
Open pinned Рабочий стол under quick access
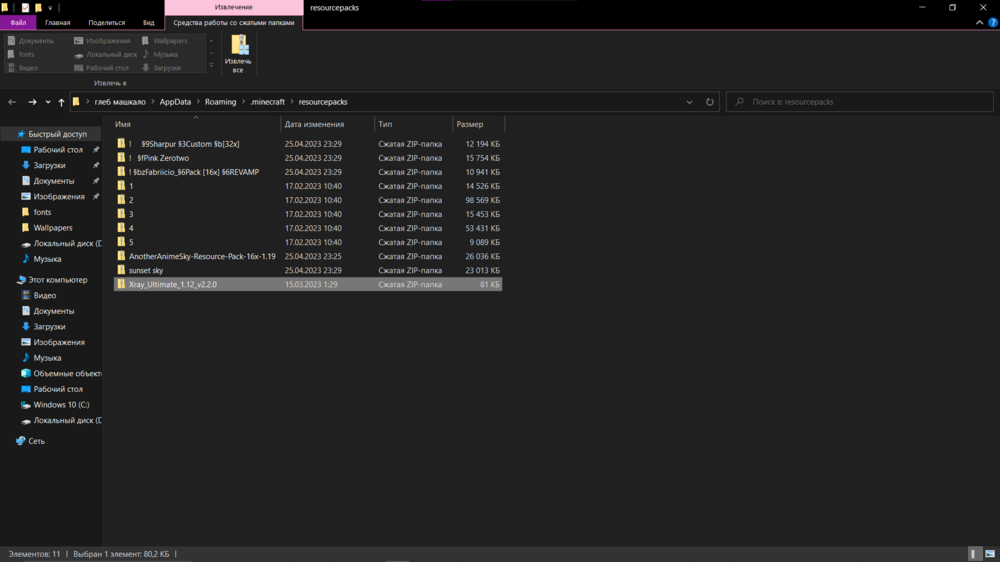pyautogui.click(x=58, y=150)
